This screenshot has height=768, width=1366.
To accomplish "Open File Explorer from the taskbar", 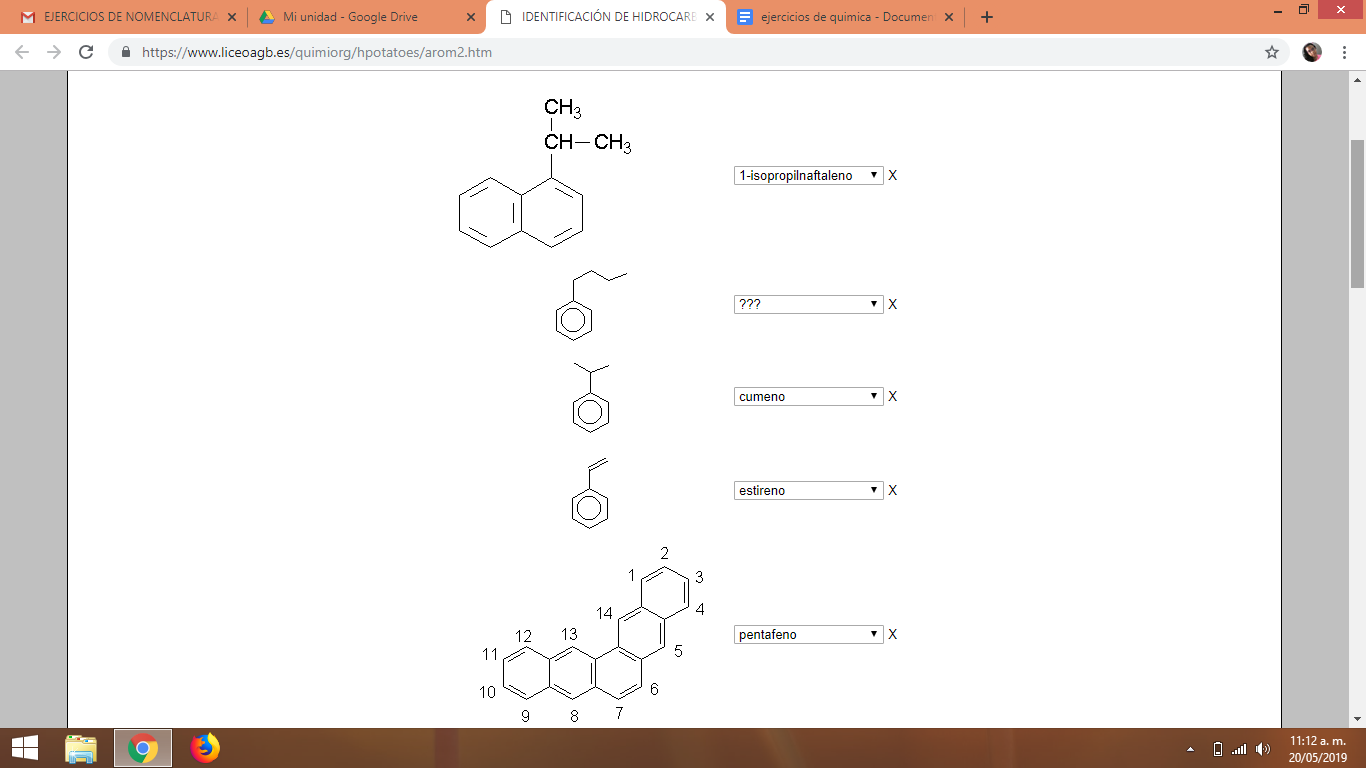I will tap(81, 748).
